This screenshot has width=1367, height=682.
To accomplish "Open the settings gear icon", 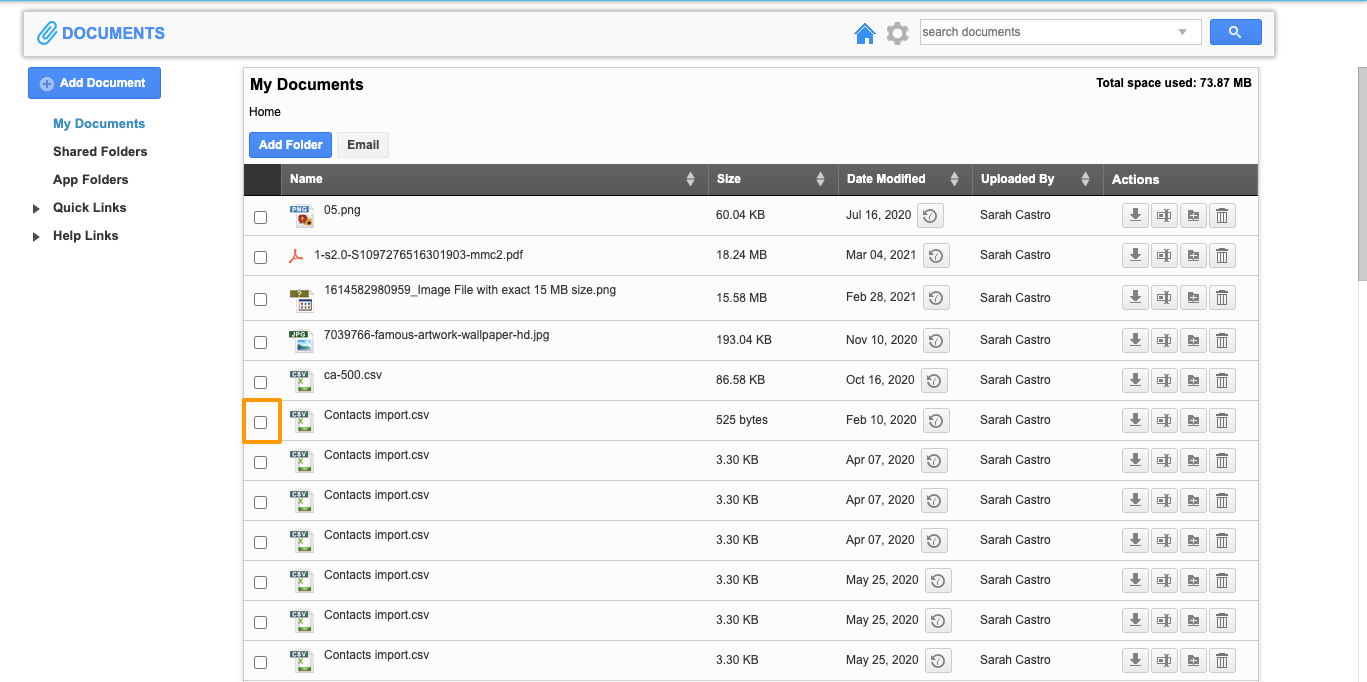I will tap(898, 33).
